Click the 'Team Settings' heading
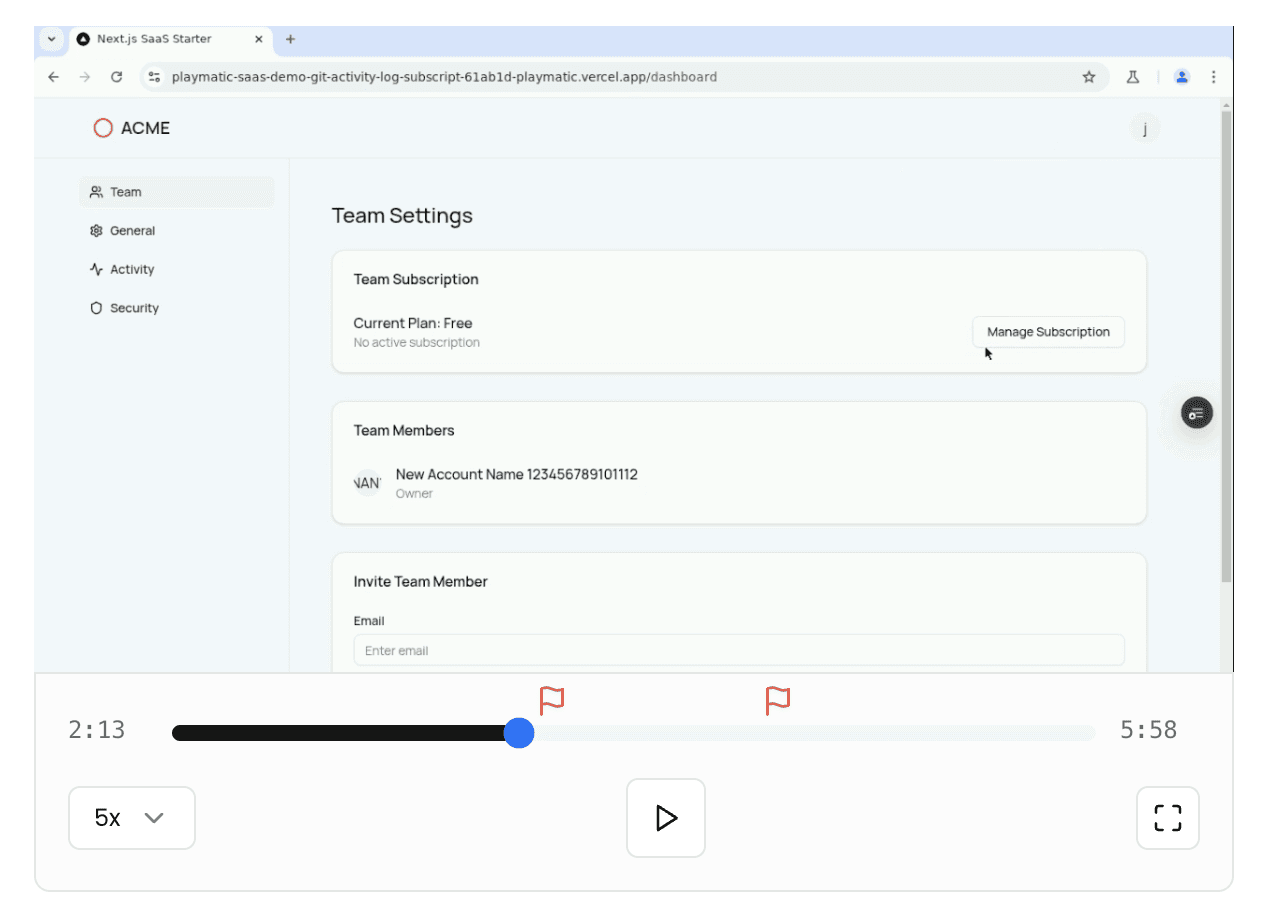Viewport: 1284px width, 916px height. tap(402, 216)
